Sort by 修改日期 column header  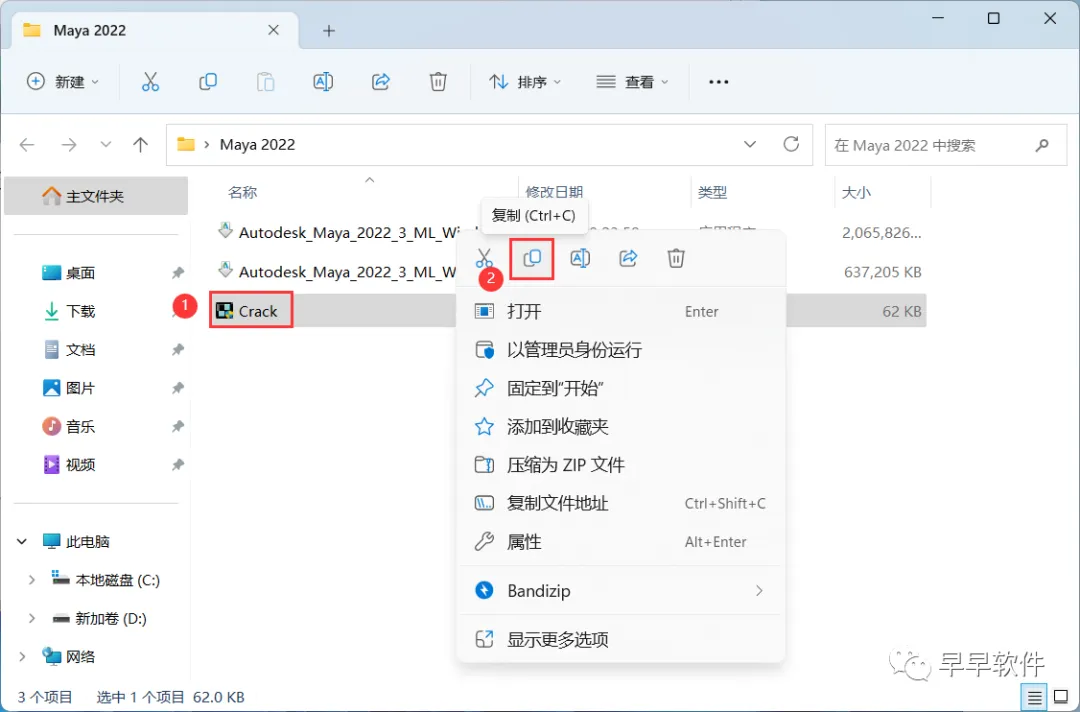click(554, 192)
